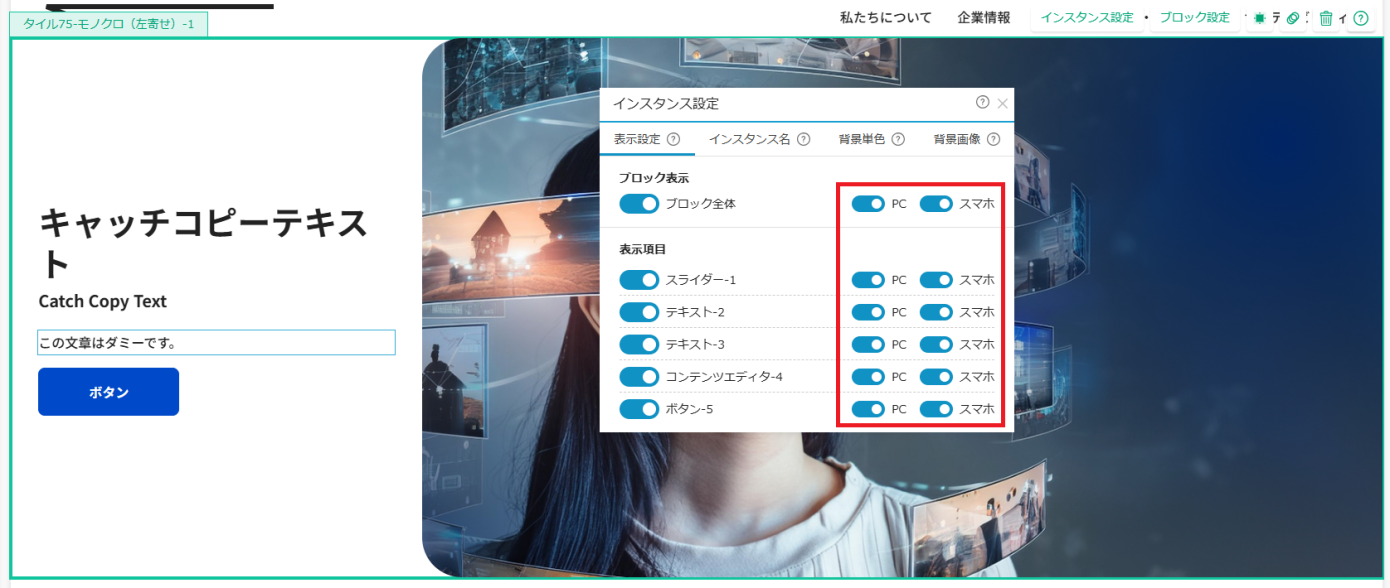
Task: Click the blue ボタン button
Action: (x=108, y=391)
